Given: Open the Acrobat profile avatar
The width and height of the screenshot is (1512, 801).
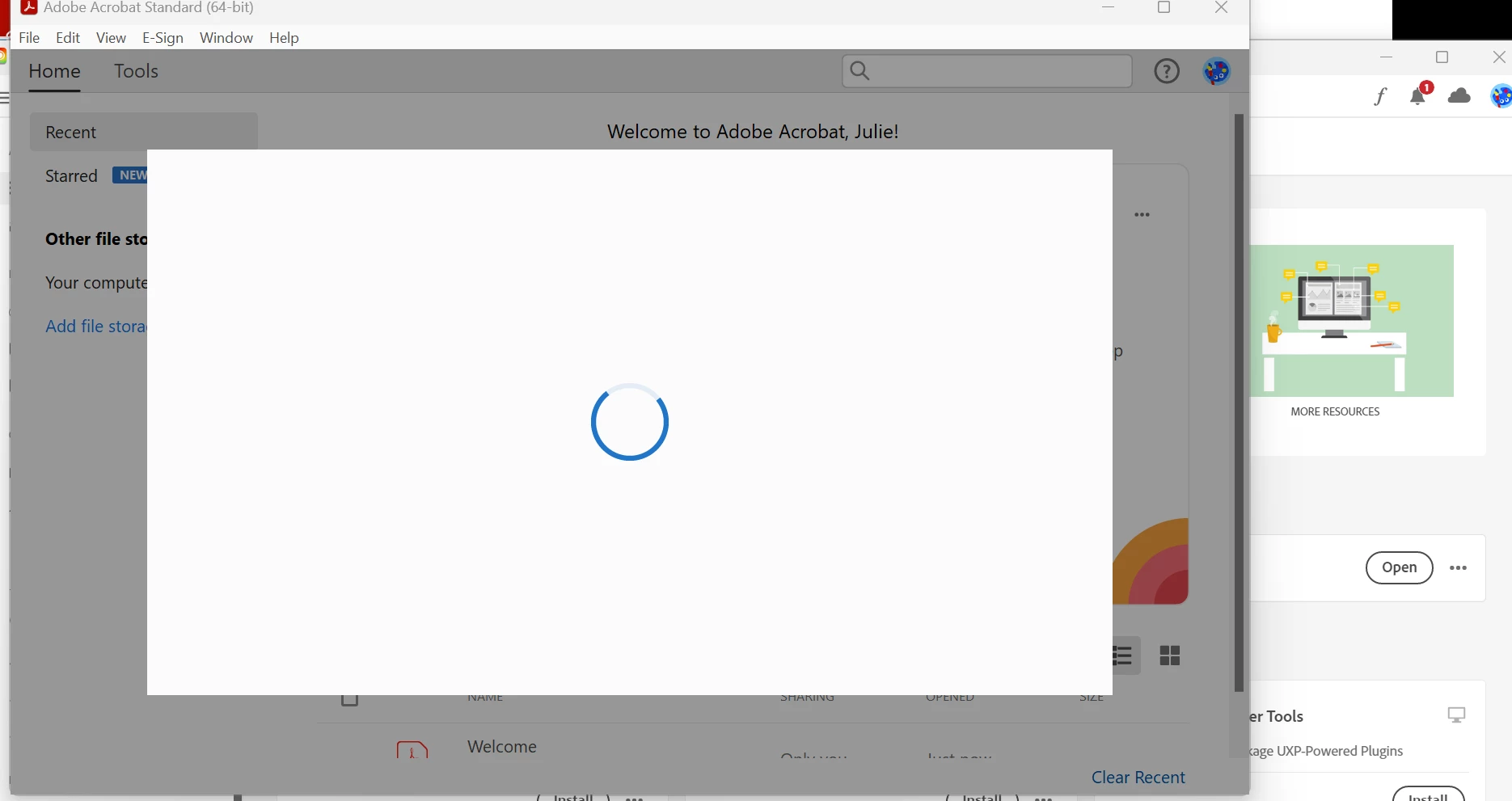Looking at the screenshot, I should coord(1216,71).
